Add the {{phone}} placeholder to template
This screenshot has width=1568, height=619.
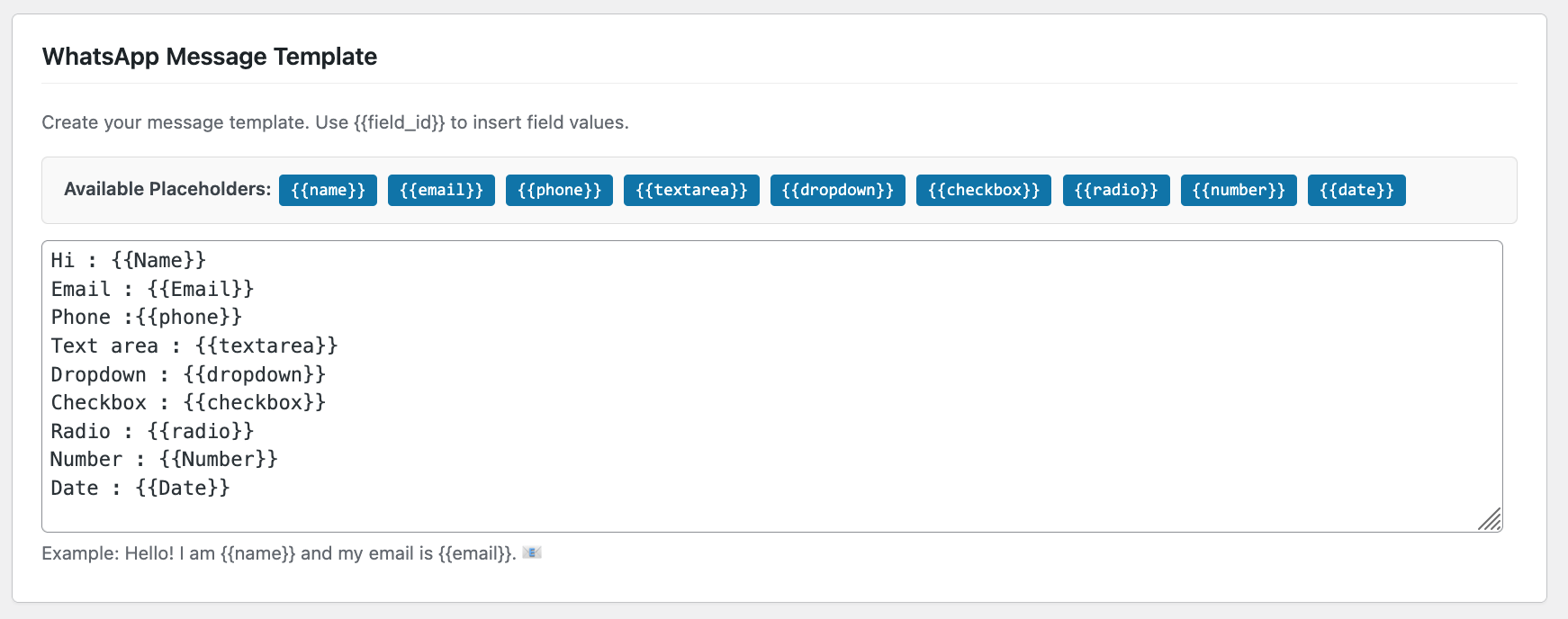[559, 190]
